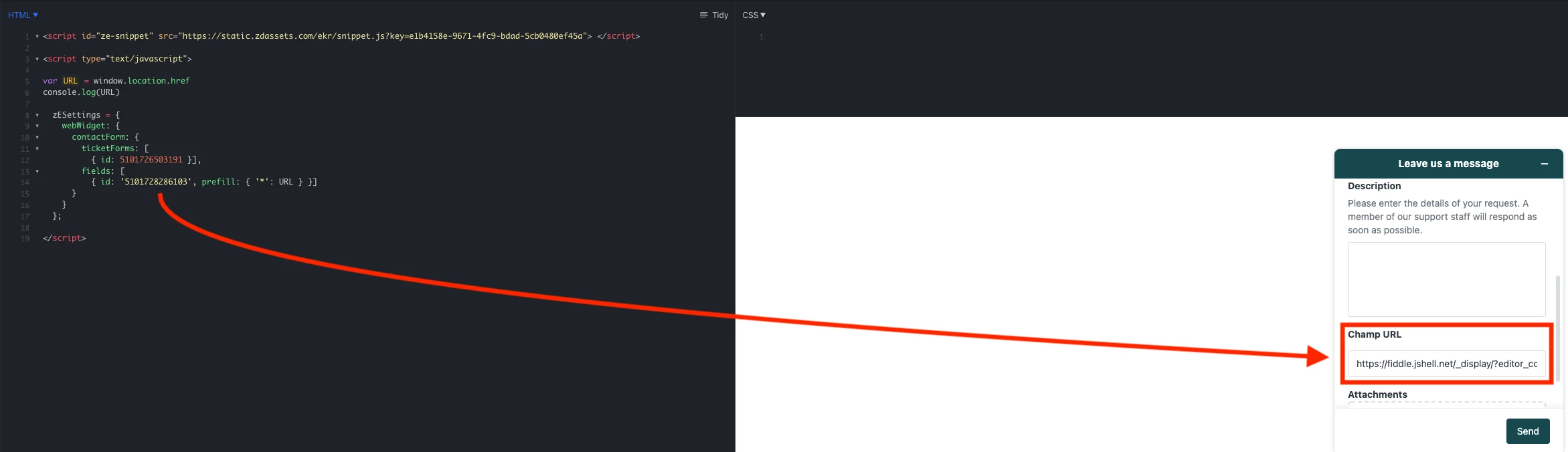1568x452 pixels.
Task: Click the Description label in widget
Action: click(x=1374, y=186)
